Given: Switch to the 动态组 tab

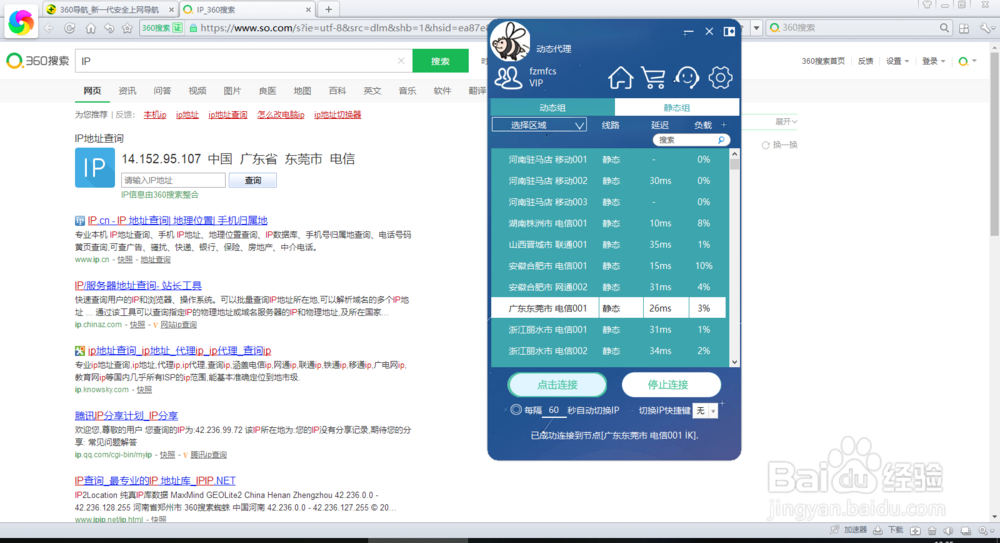Looking at the screenshot, I should (x=552, y=107).
